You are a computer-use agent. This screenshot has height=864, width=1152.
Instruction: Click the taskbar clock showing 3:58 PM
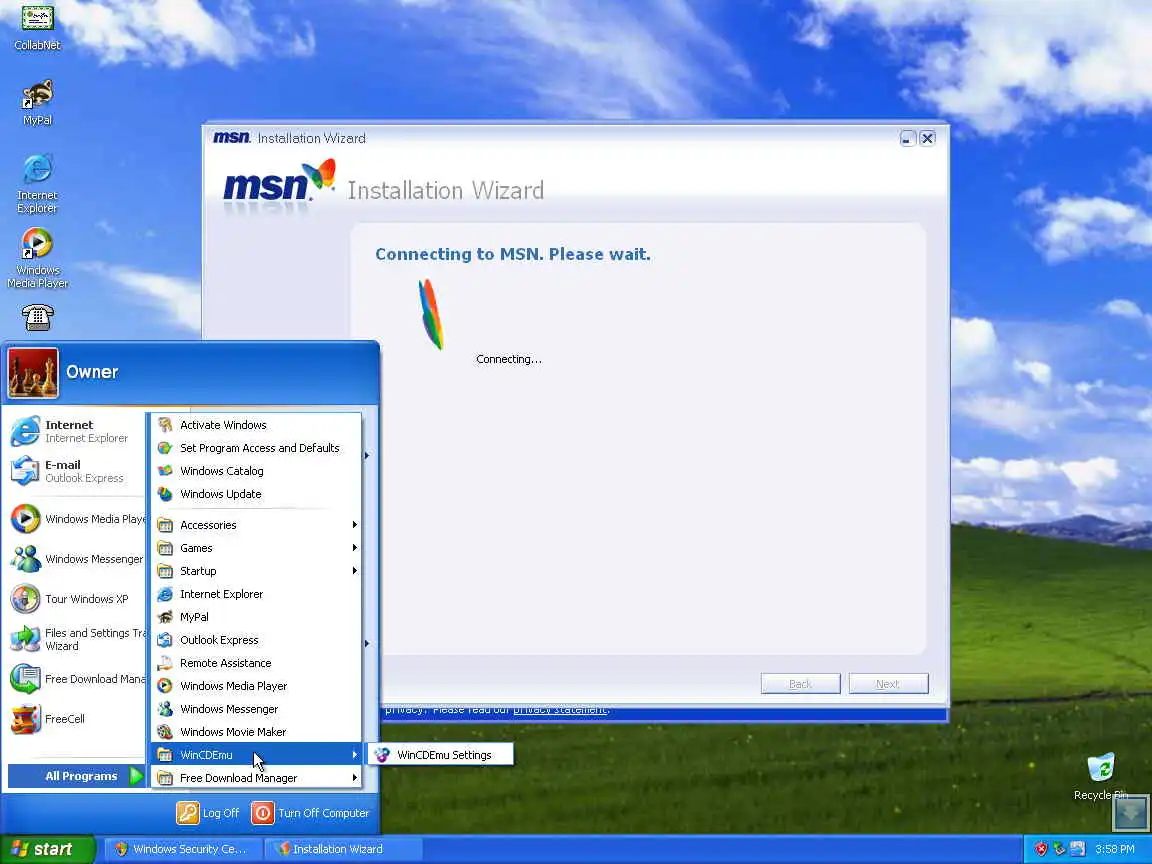coord(1115,849)
